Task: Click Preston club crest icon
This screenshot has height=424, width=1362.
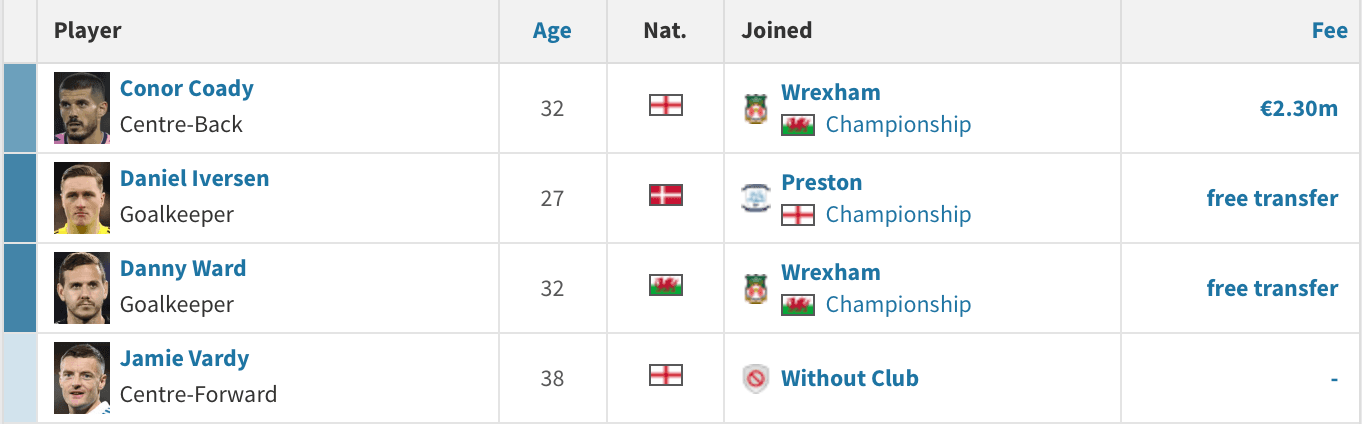Action: [x=755, y=198]
